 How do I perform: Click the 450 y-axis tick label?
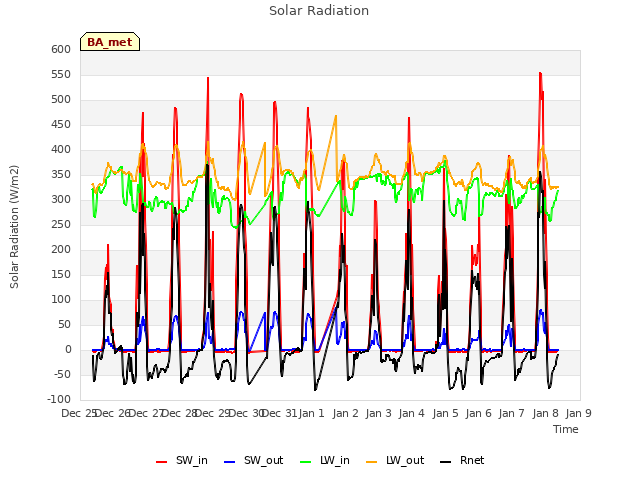point(61,124)
